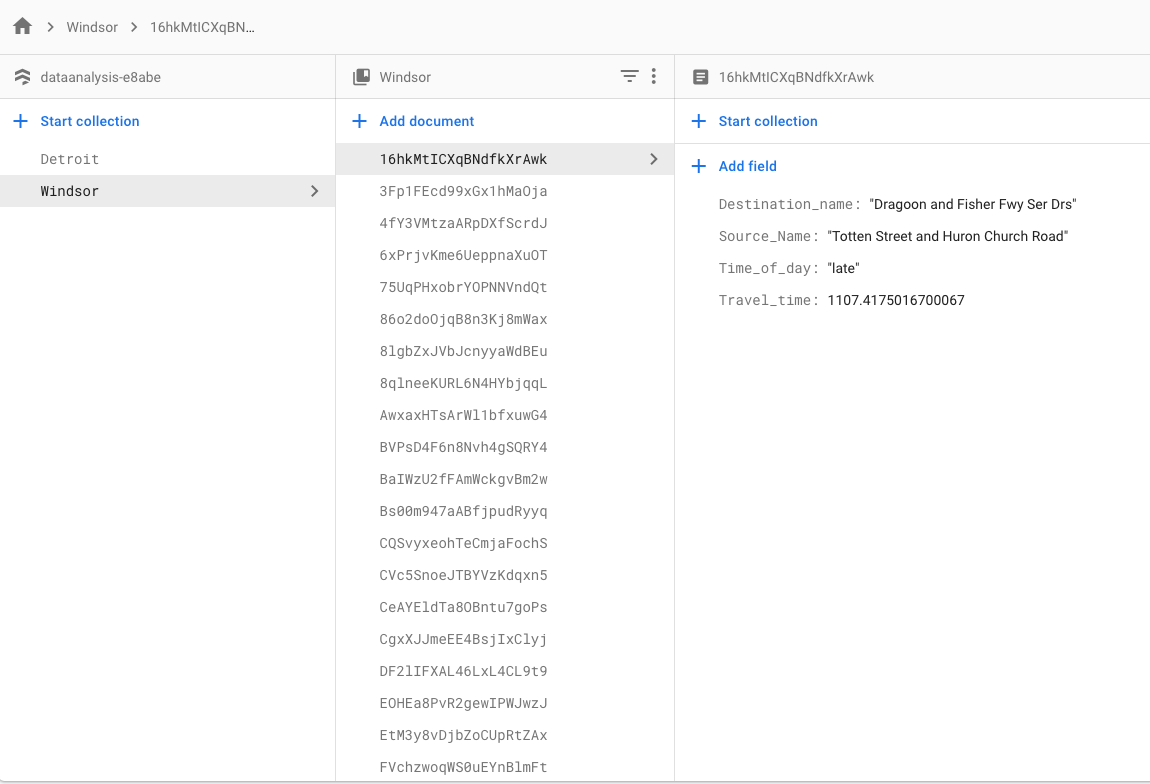Select Windsor in the breadcrumb path
Image resolution: width=1150 pixels, height=784 pixels.
click(x=92, y=27)
